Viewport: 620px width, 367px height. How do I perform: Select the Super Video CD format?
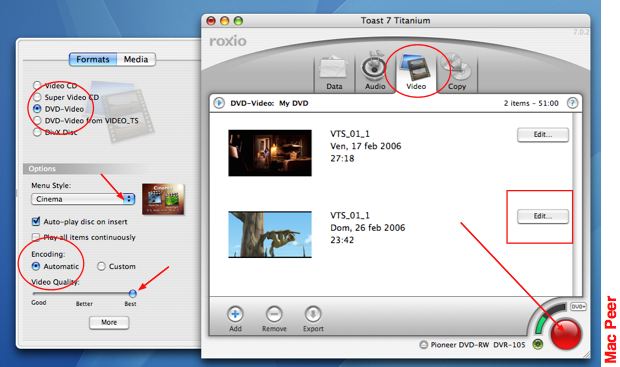[x=37, y=97]
